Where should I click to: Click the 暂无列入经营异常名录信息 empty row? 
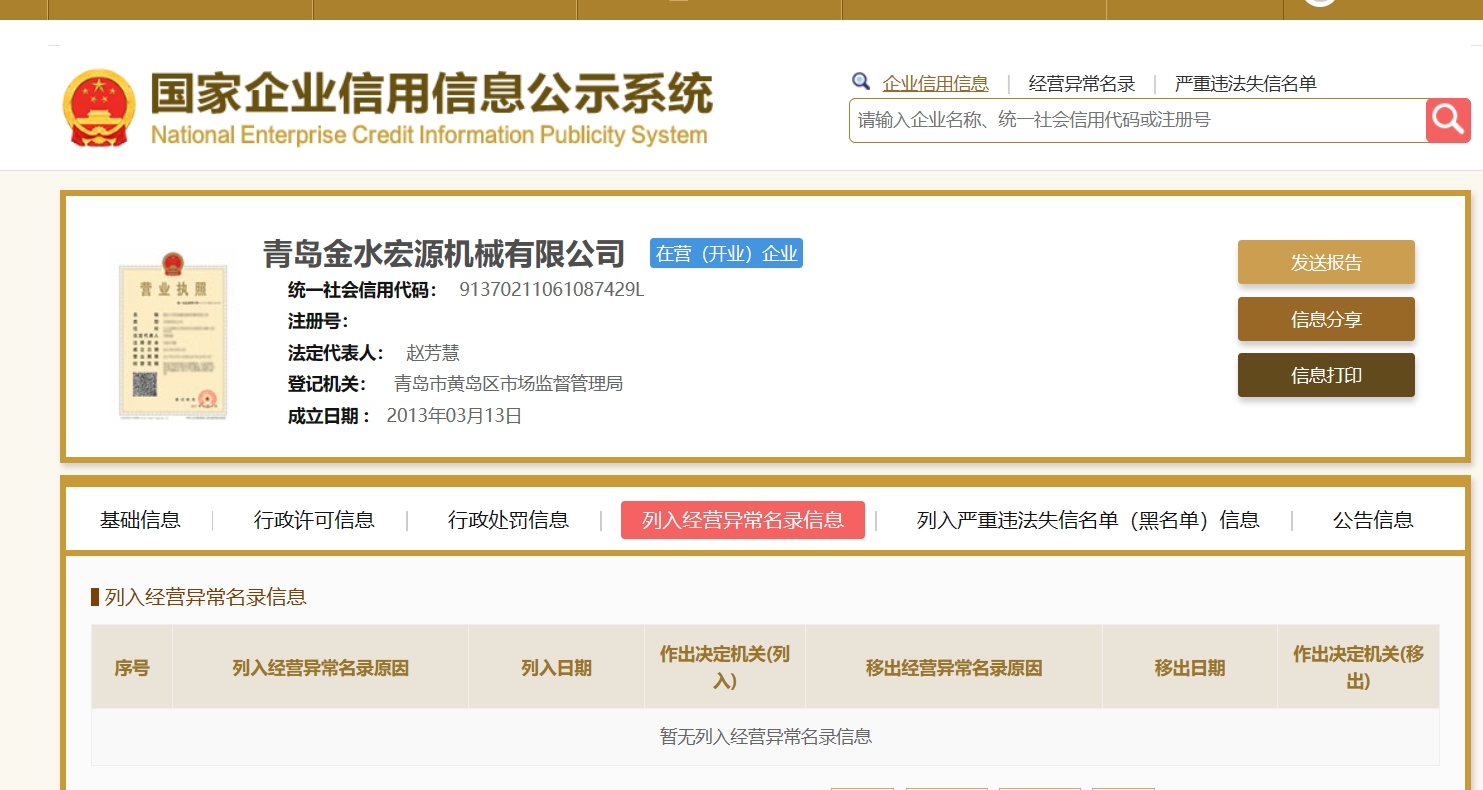point(765,737)
